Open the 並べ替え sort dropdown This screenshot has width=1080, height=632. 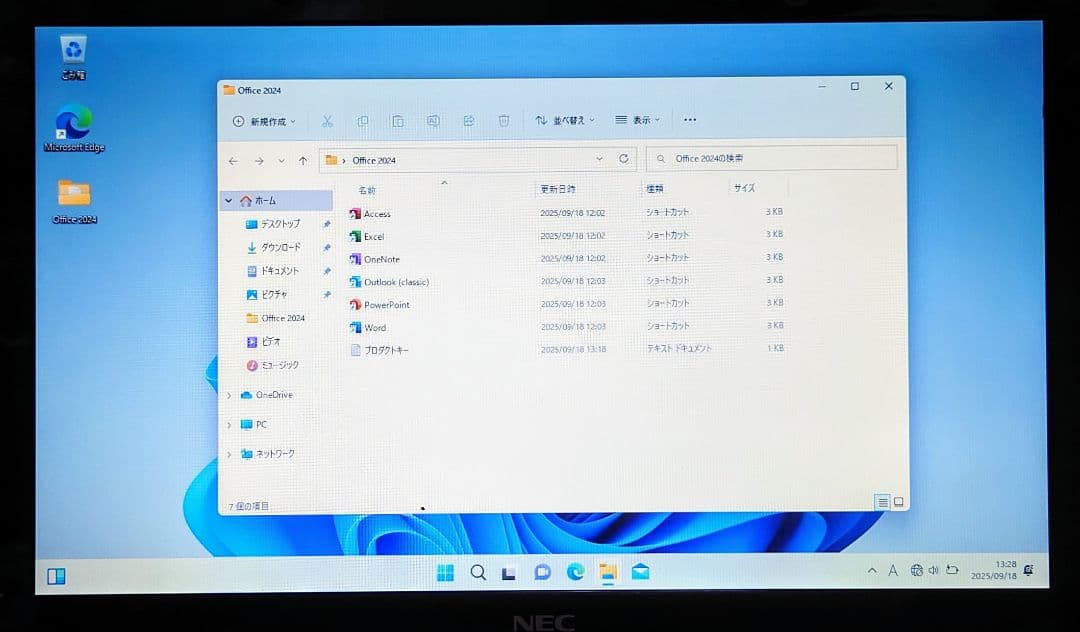point(565,120)
